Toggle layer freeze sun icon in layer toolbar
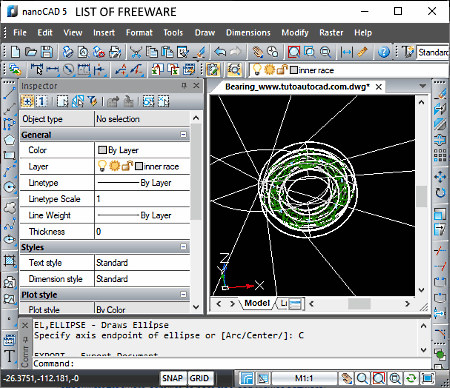The height and width of the screenshot is (388, 450). pos(269,70)
